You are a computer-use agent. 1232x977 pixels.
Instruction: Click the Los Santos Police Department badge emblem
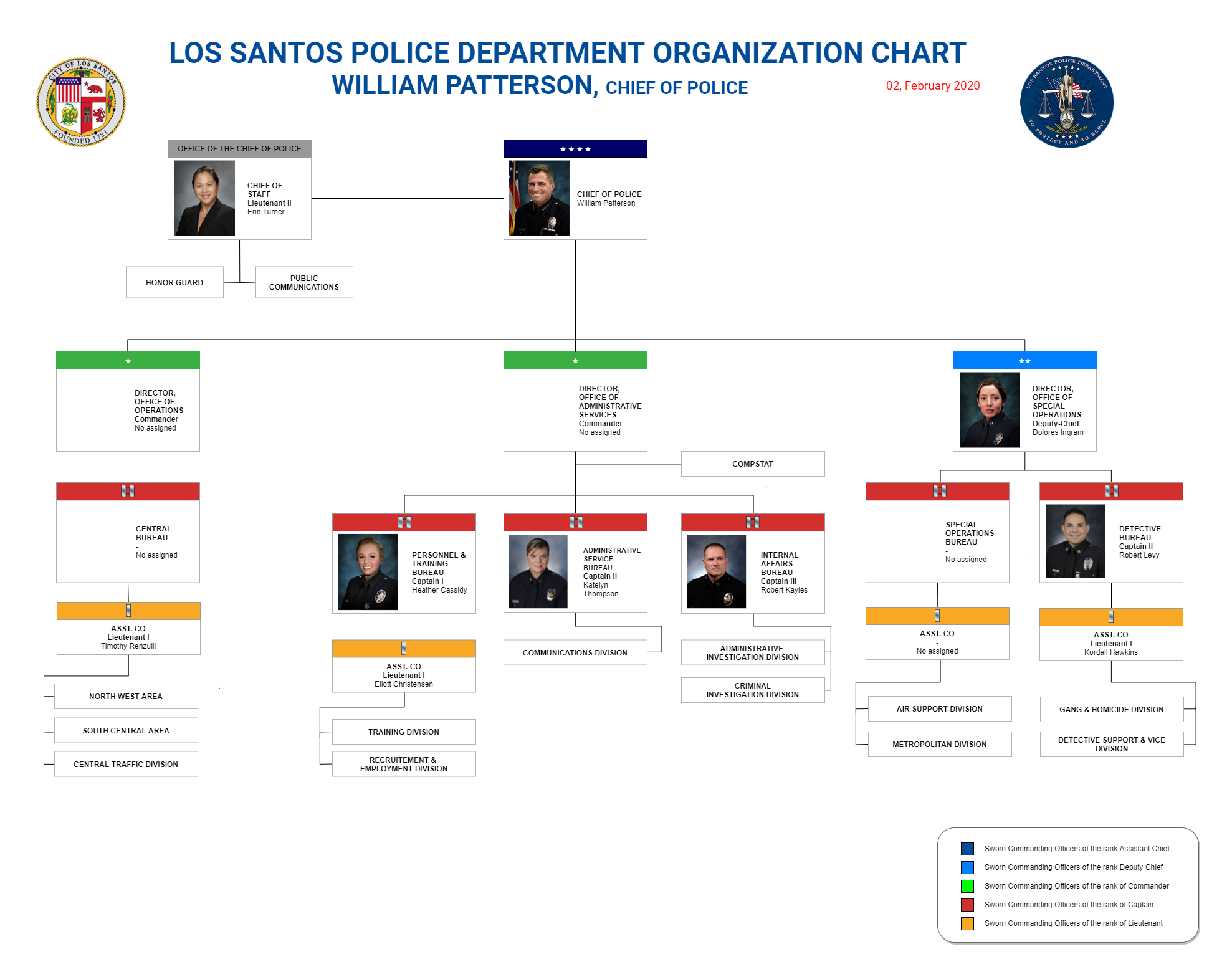pyautogui.click(x=1066, y=102)
